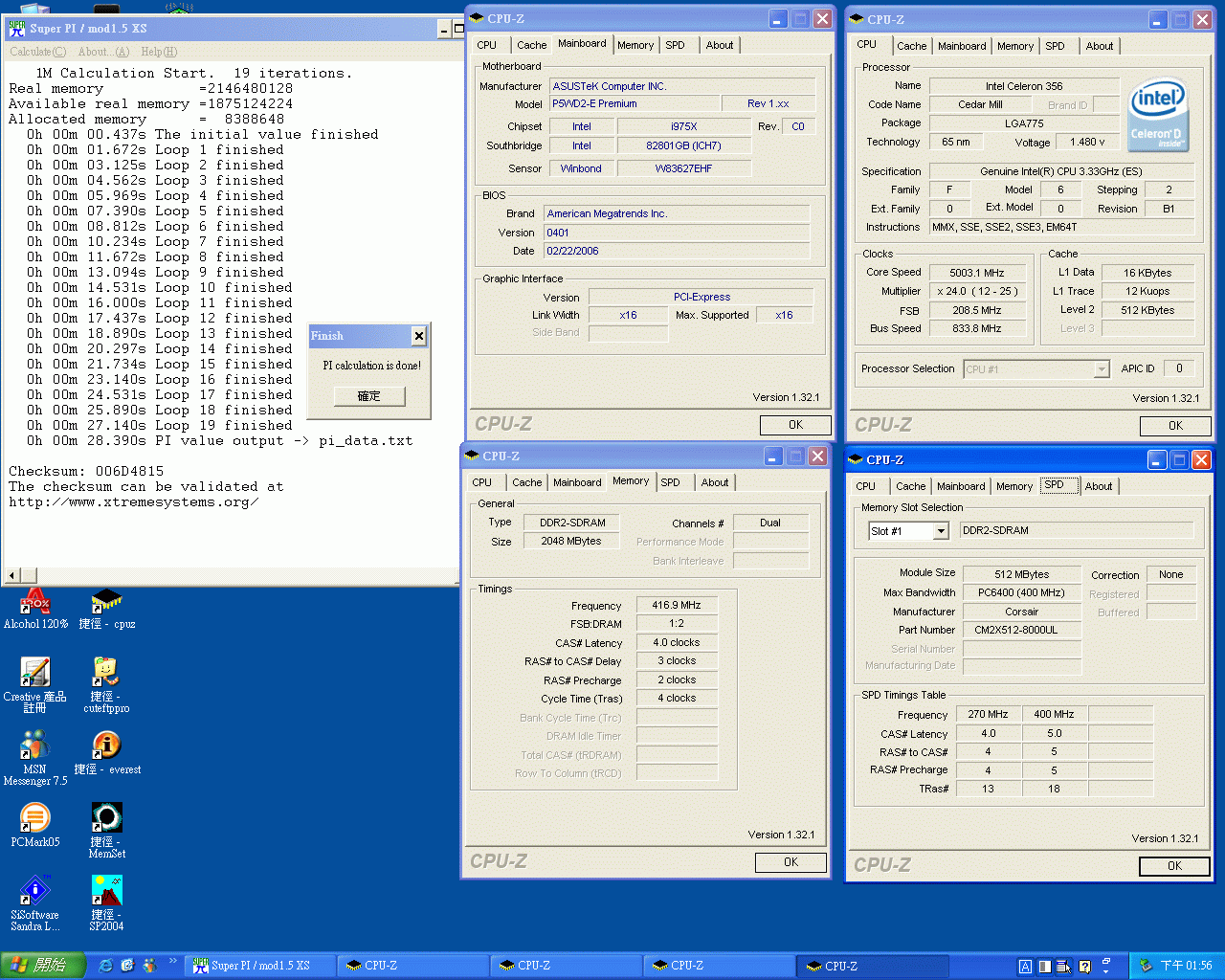This screenshot has width=1225, height=980.
Task: Click OK in the CPU-Z Memory Slot window
Action: pyautogui.click(x=1174, y=866)
